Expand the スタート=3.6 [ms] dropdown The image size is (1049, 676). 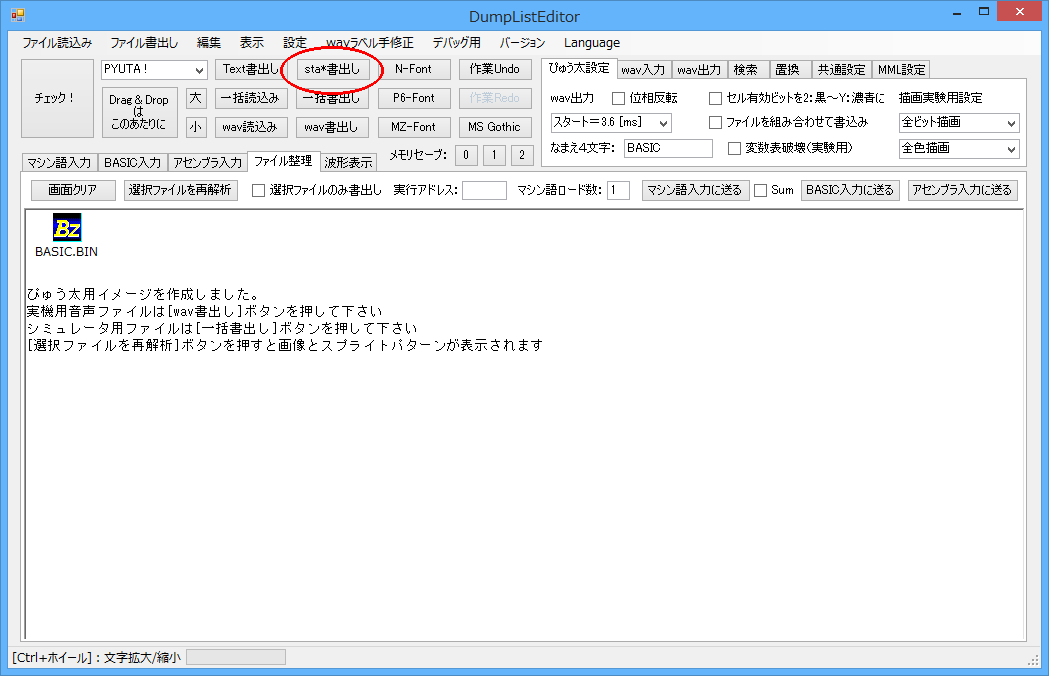point(611,122)
